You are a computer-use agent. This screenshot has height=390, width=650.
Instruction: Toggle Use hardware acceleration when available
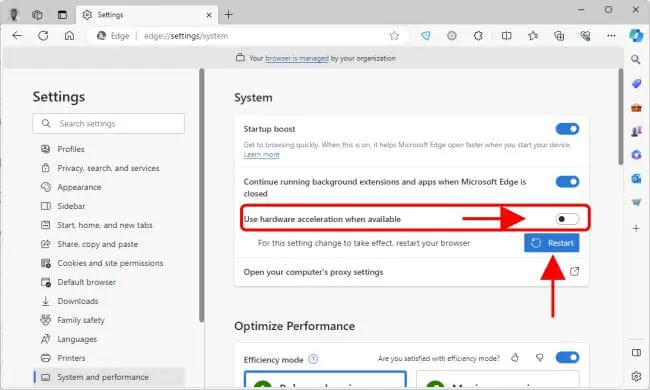(567, 219)
